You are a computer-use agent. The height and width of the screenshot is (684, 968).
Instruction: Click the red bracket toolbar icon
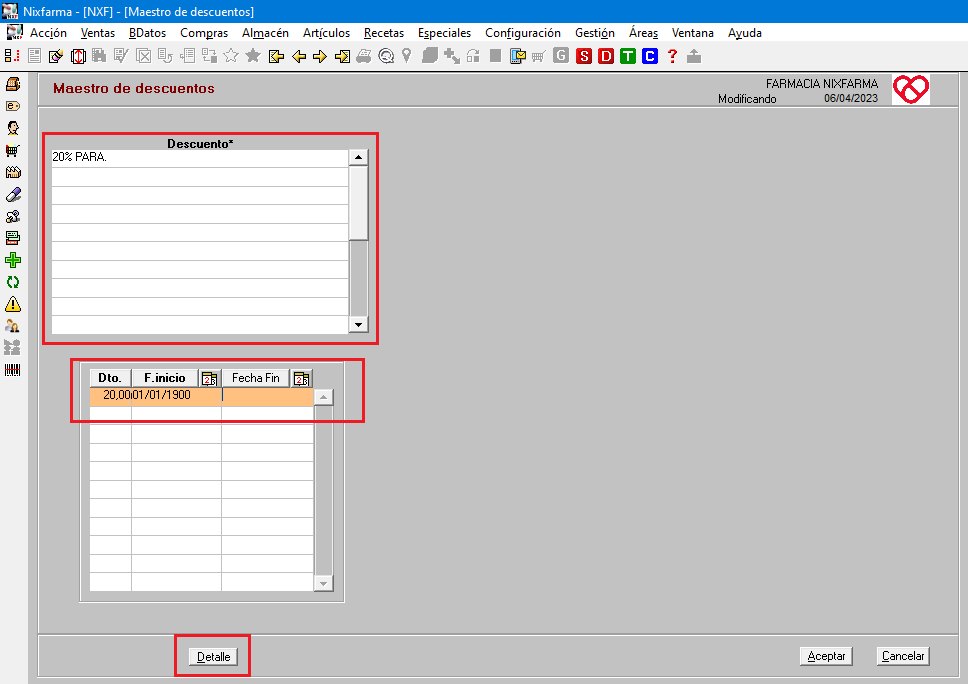click(78, 56)
